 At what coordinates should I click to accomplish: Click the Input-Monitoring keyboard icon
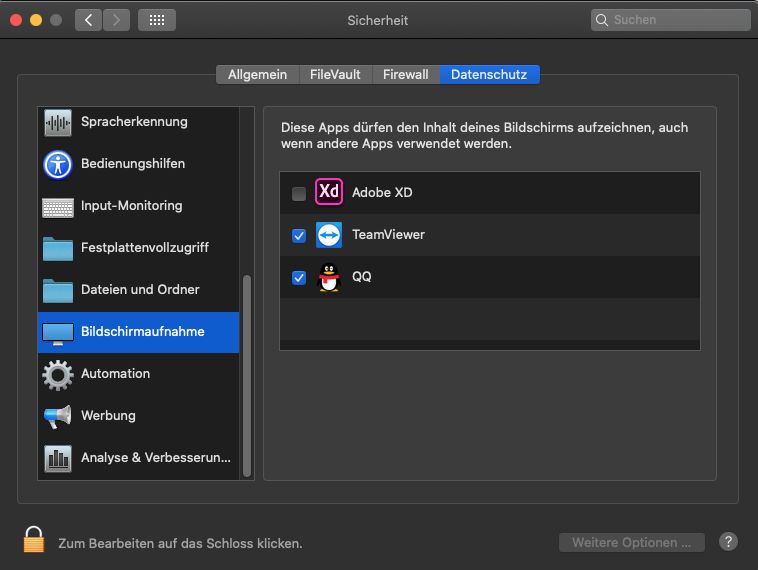(x=58, y=207)
